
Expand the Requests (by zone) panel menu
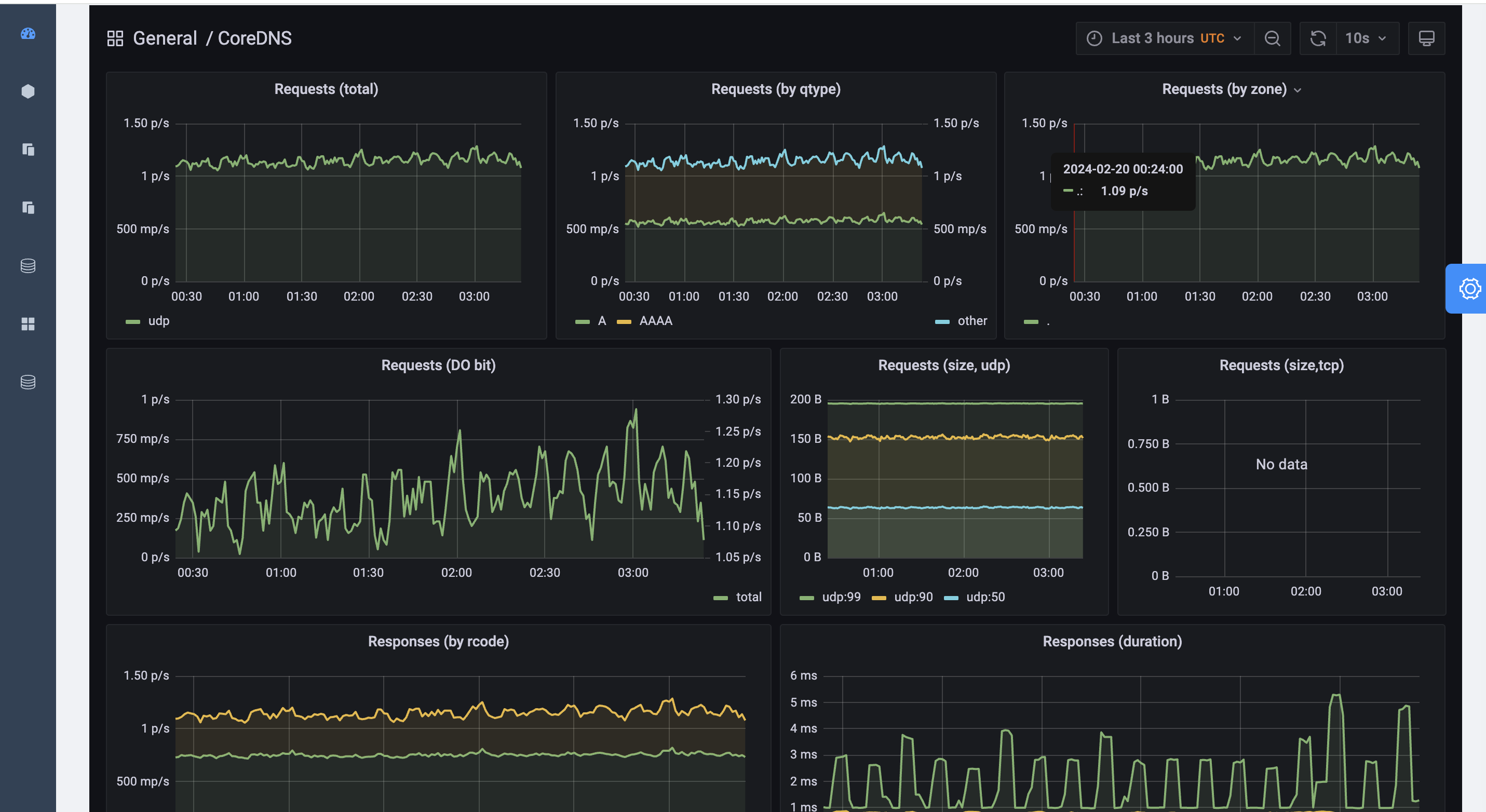1298,90
